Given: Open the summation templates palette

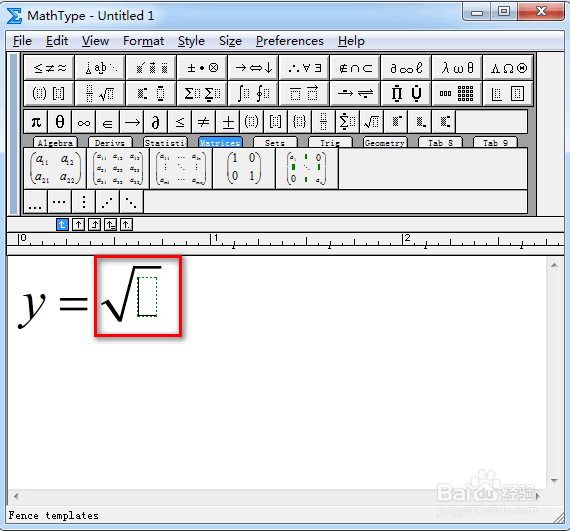Looking at the screenshot, I should point(202,93).
